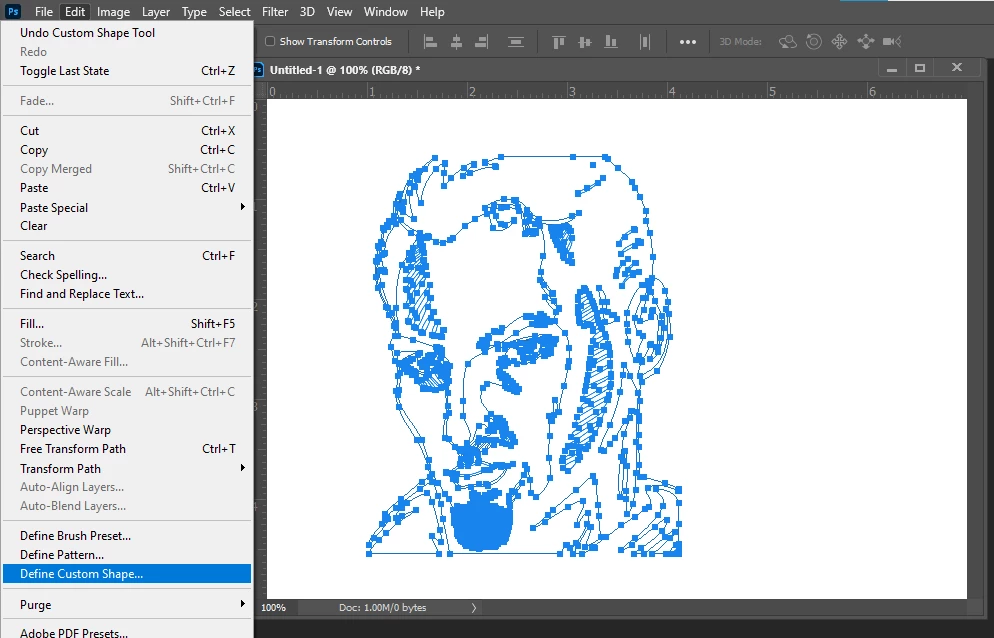This screenshot has width=994, height=638.
Task: Minimize the Untitled-1 document window
Action: point(892,68)
